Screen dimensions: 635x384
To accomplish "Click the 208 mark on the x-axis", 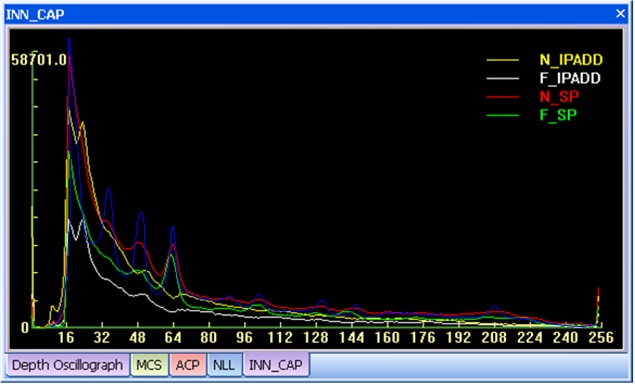I will click(x=494, y=337).
